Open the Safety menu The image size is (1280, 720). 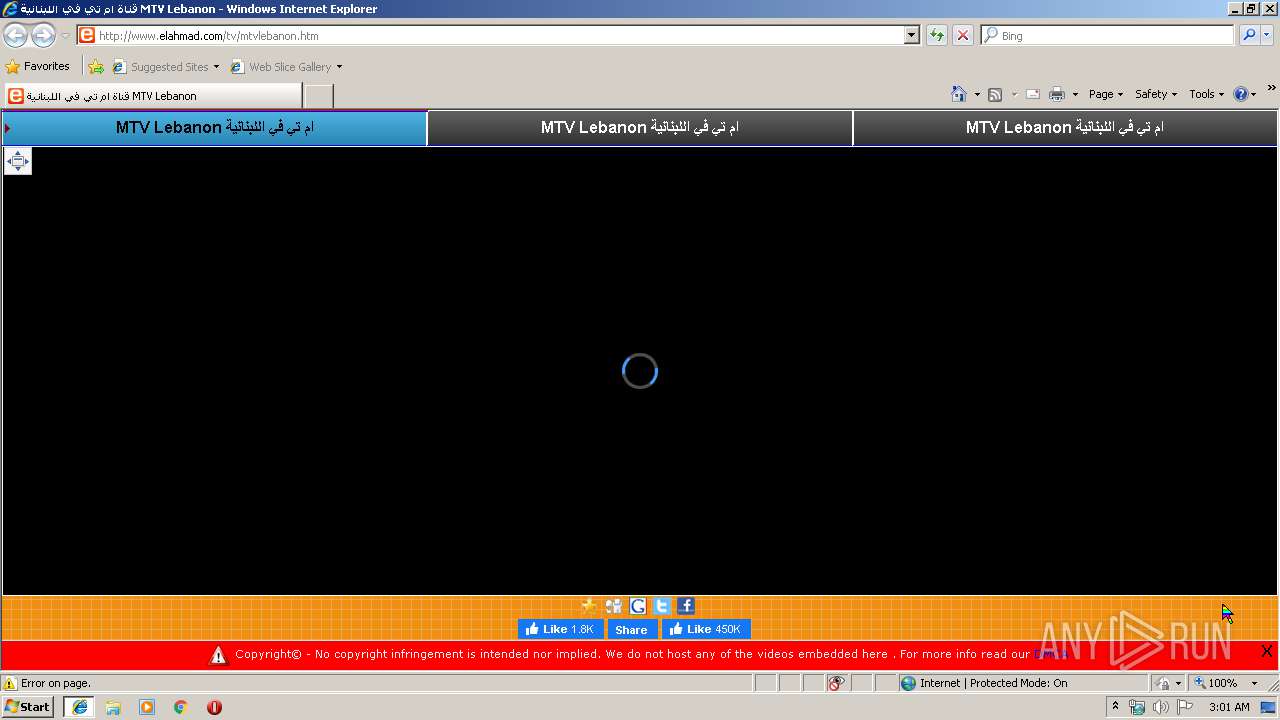1156,94
